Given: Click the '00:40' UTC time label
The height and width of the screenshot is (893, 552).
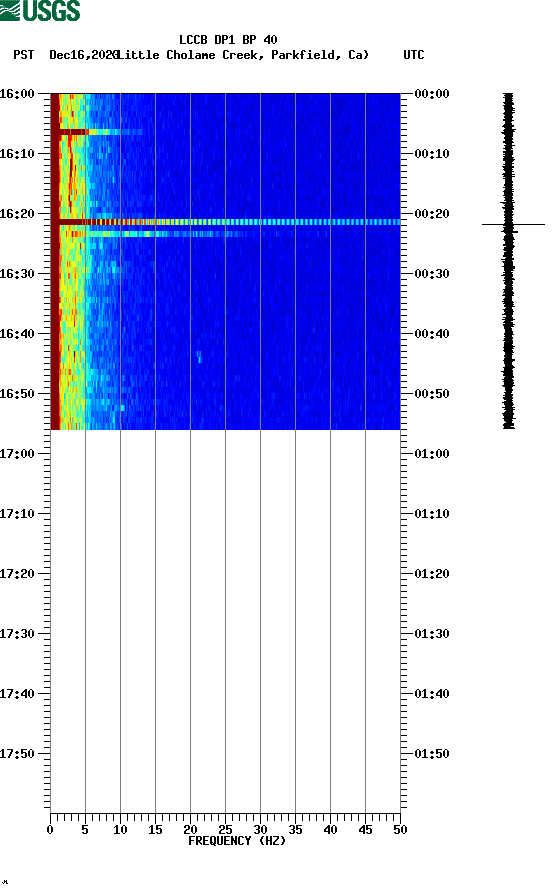Looking at the screenshot, I should (432, 334).
